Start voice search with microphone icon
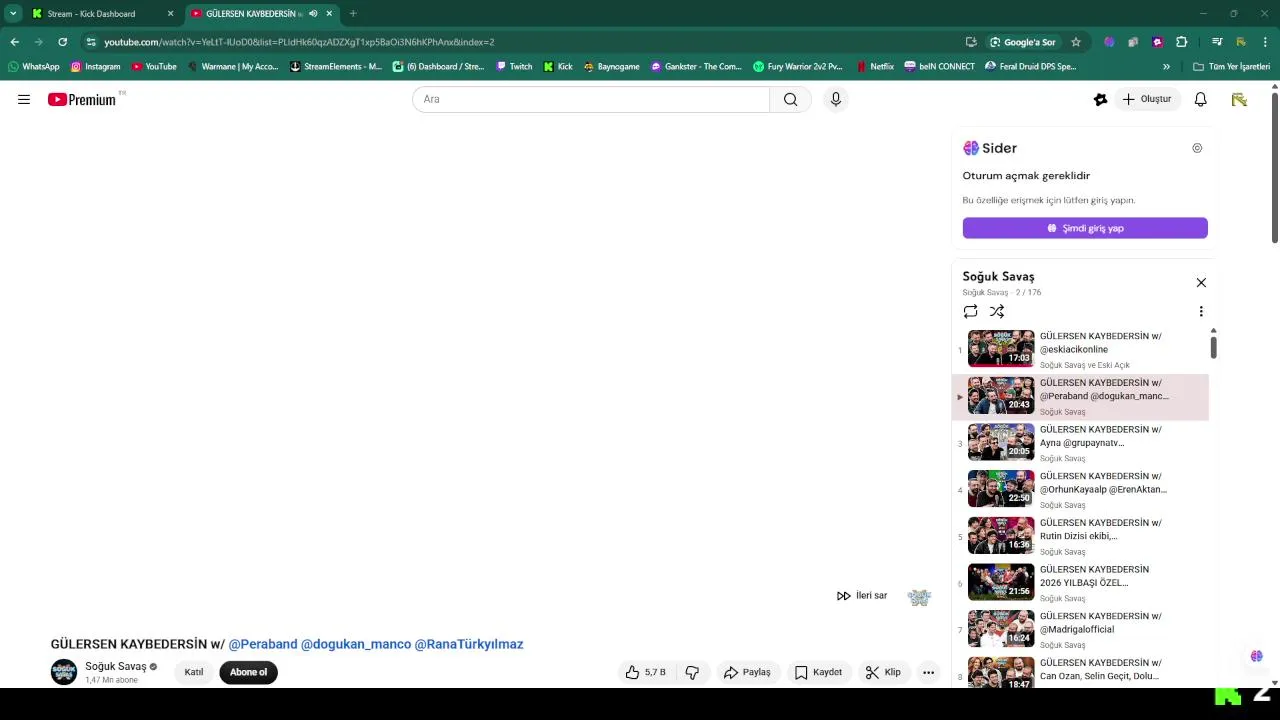The height and width of the screenshot is (720, 1280). 836,99
